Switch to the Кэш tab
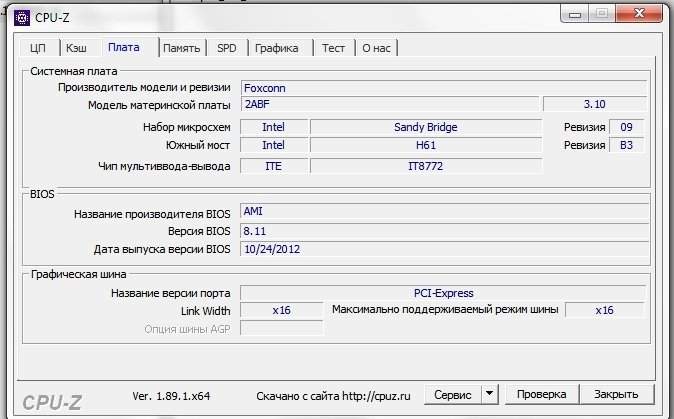 point(76,48)
